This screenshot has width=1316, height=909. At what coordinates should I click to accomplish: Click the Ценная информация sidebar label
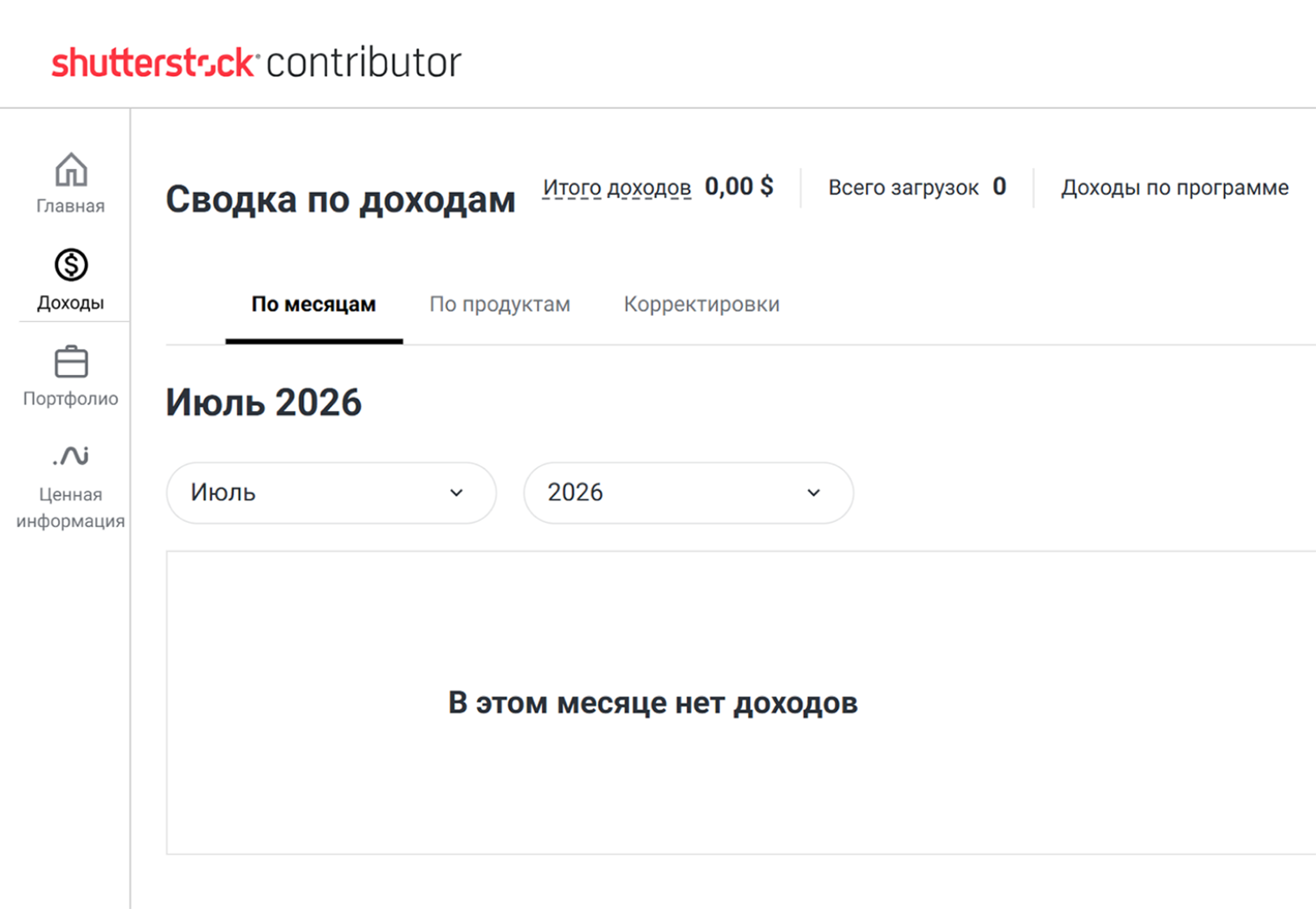pos(70,508)
